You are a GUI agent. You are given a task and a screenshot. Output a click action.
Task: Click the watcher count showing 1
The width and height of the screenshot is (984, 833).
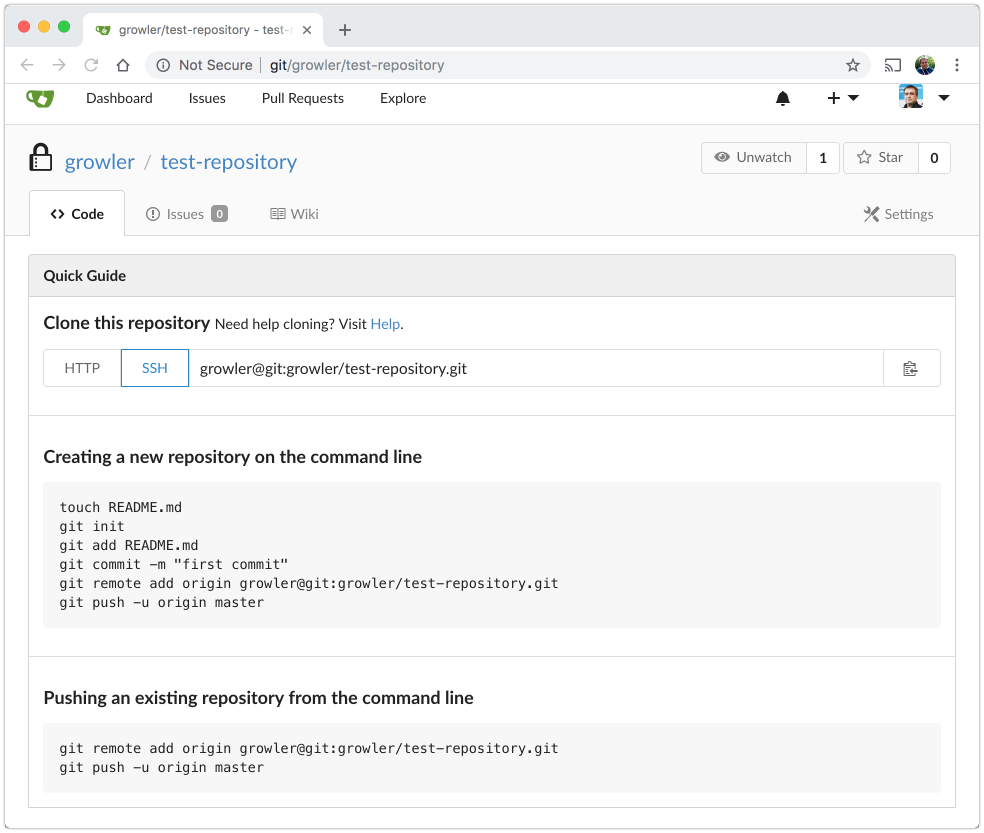pos(822,157)
